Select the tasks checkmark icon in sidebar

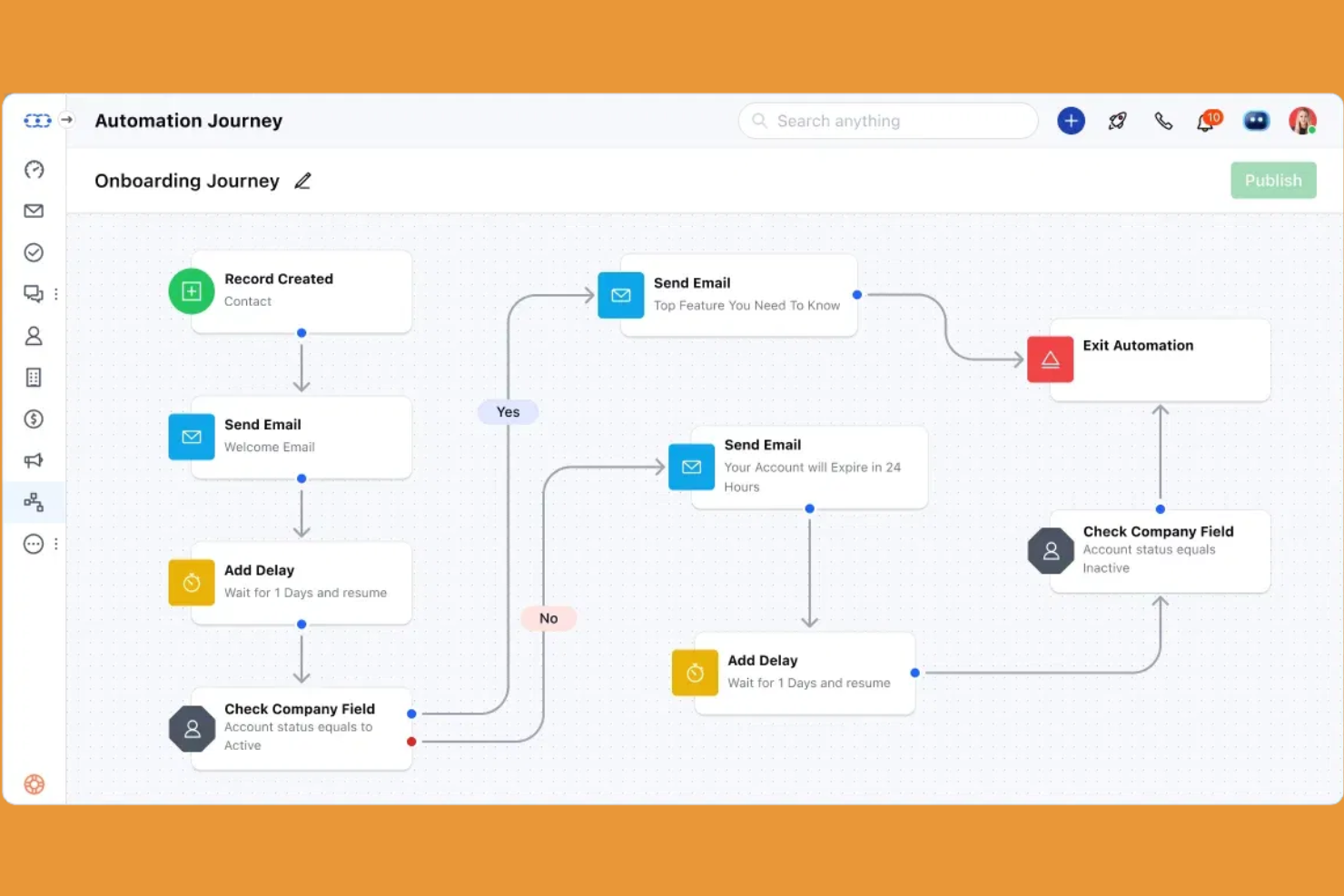(34, 252)
